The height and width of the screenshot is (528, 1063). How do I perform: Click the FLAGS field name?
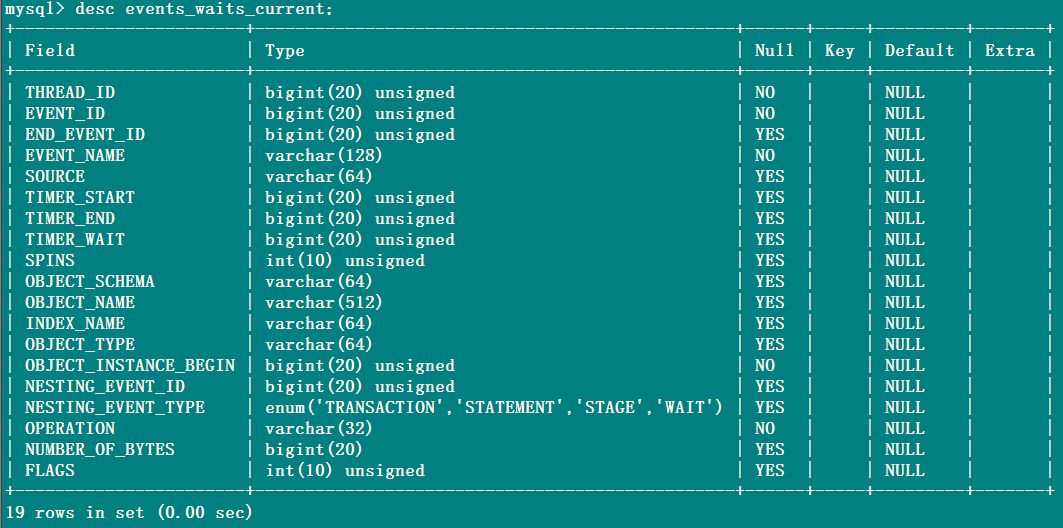[50, 471]
